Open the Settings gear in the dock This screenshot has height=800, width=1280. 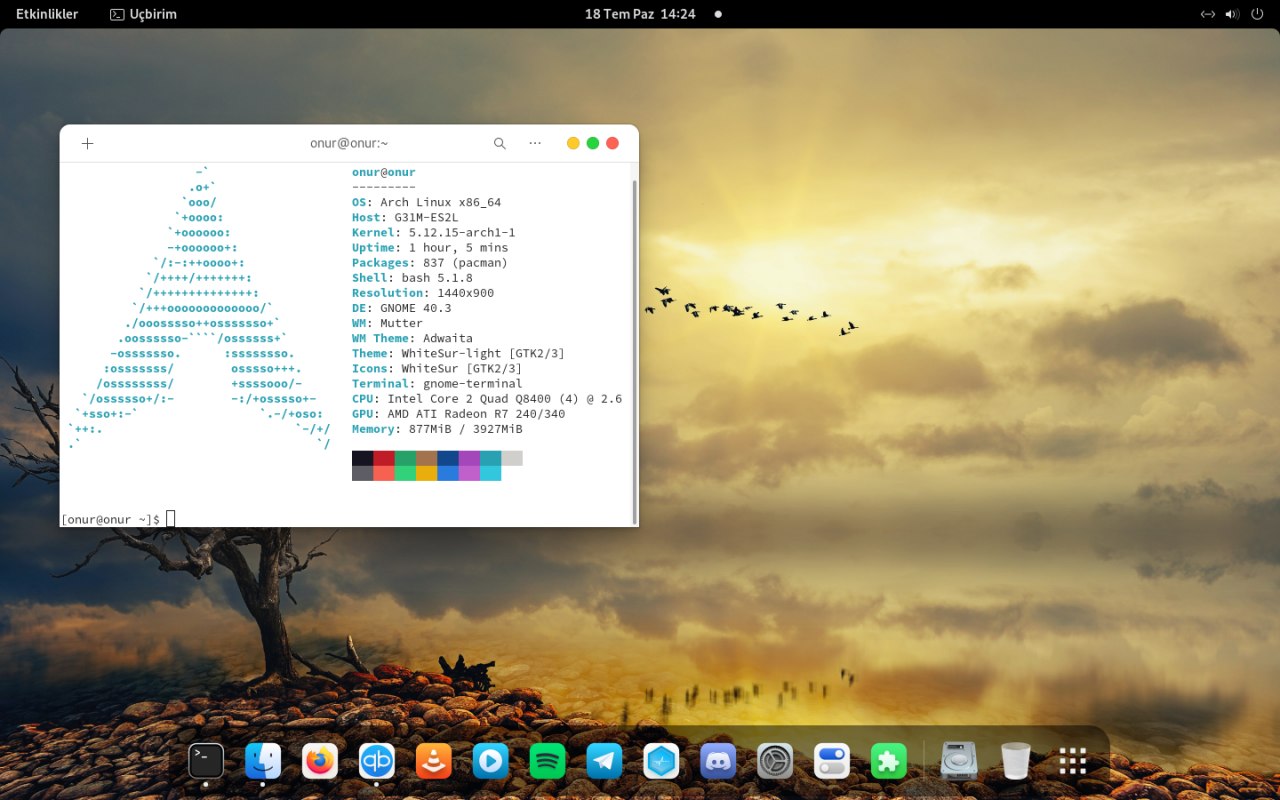[775, 761]
